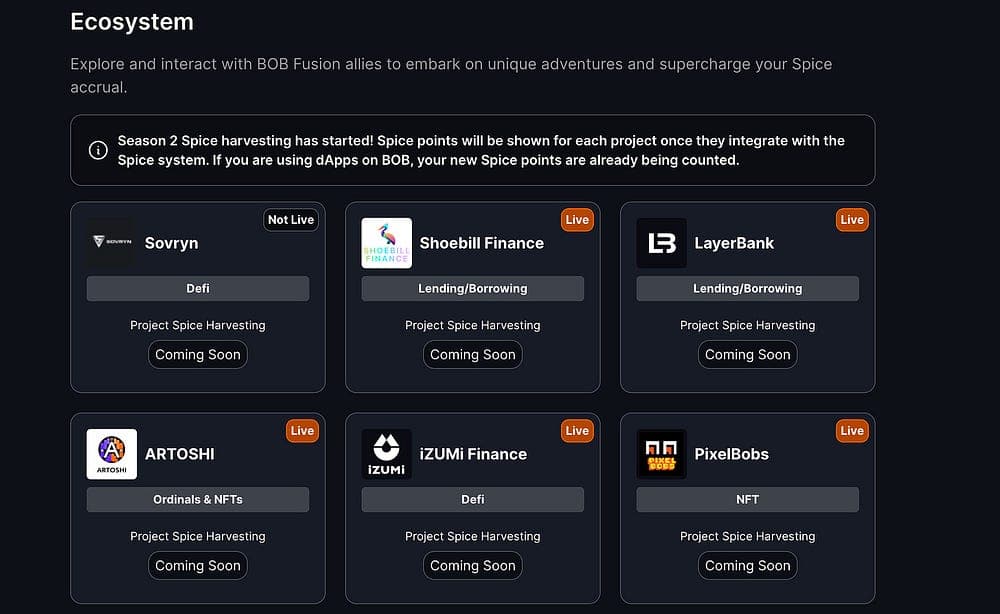Select Lending/Borrowing tag under Shoebill Finance
The width and height of the screenshot is (1000, 614).
(x=473, y=288)
